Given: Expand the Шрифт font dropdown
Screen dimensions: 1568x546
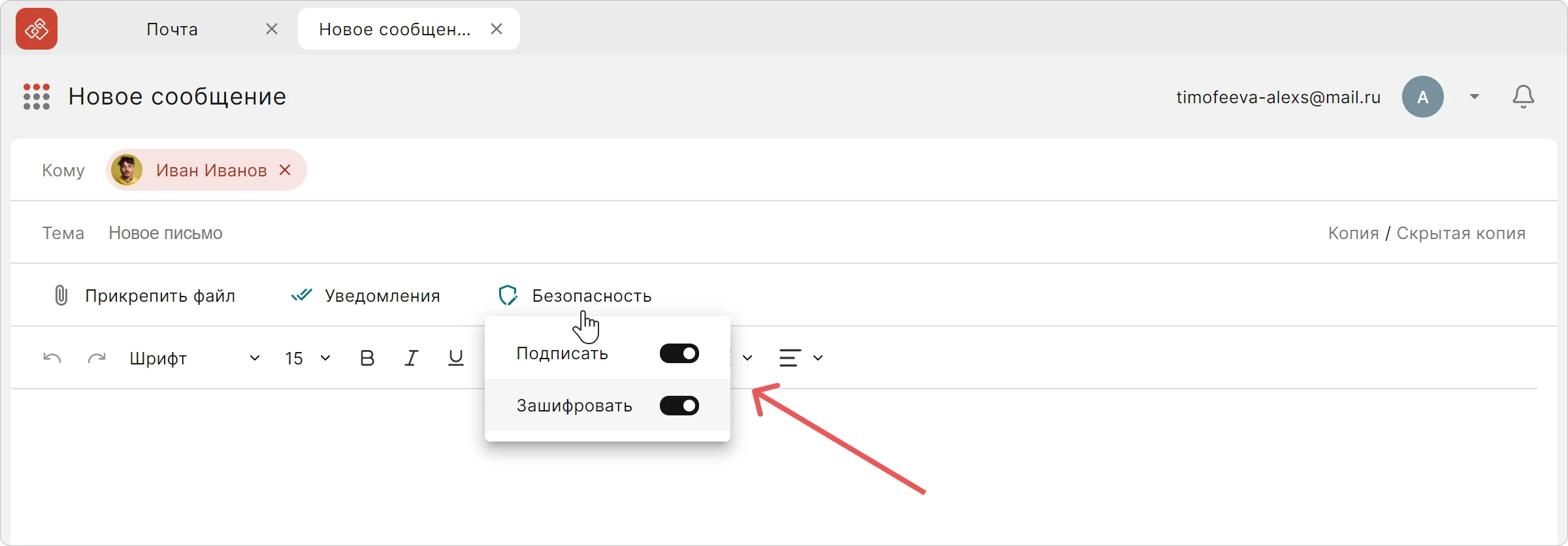Looking at the screenshot, I should click(x=195, y=358).
